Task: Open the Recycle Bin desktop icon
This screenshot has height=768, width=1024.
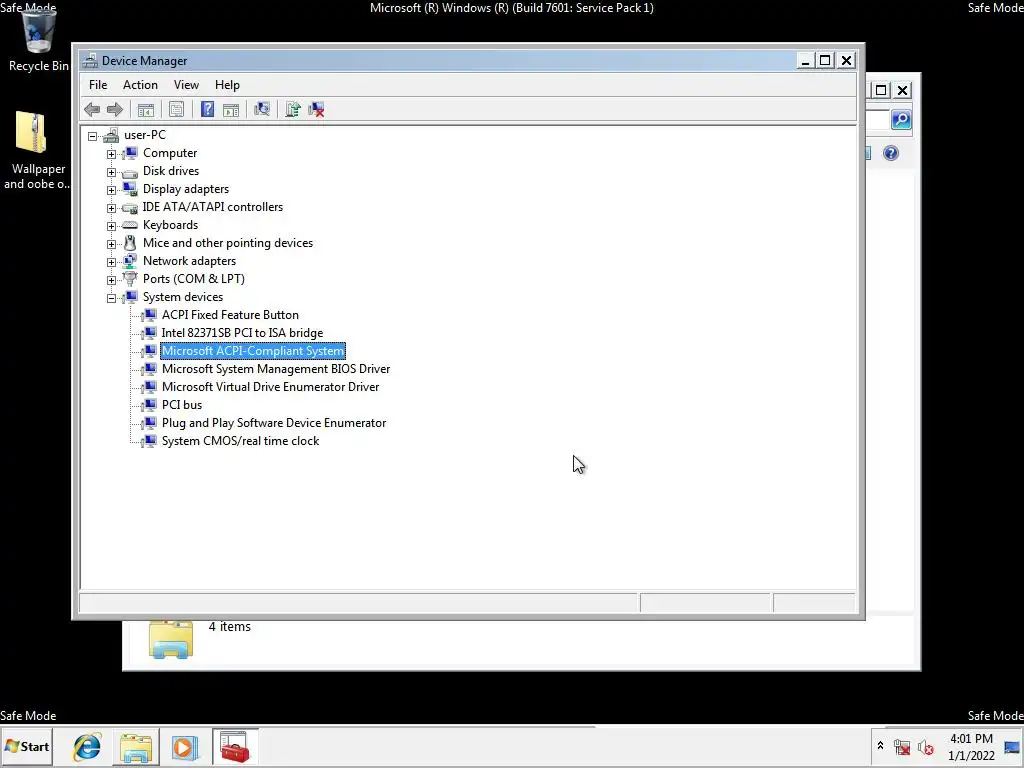Action: pyautogui.click(x=38, y=39)
